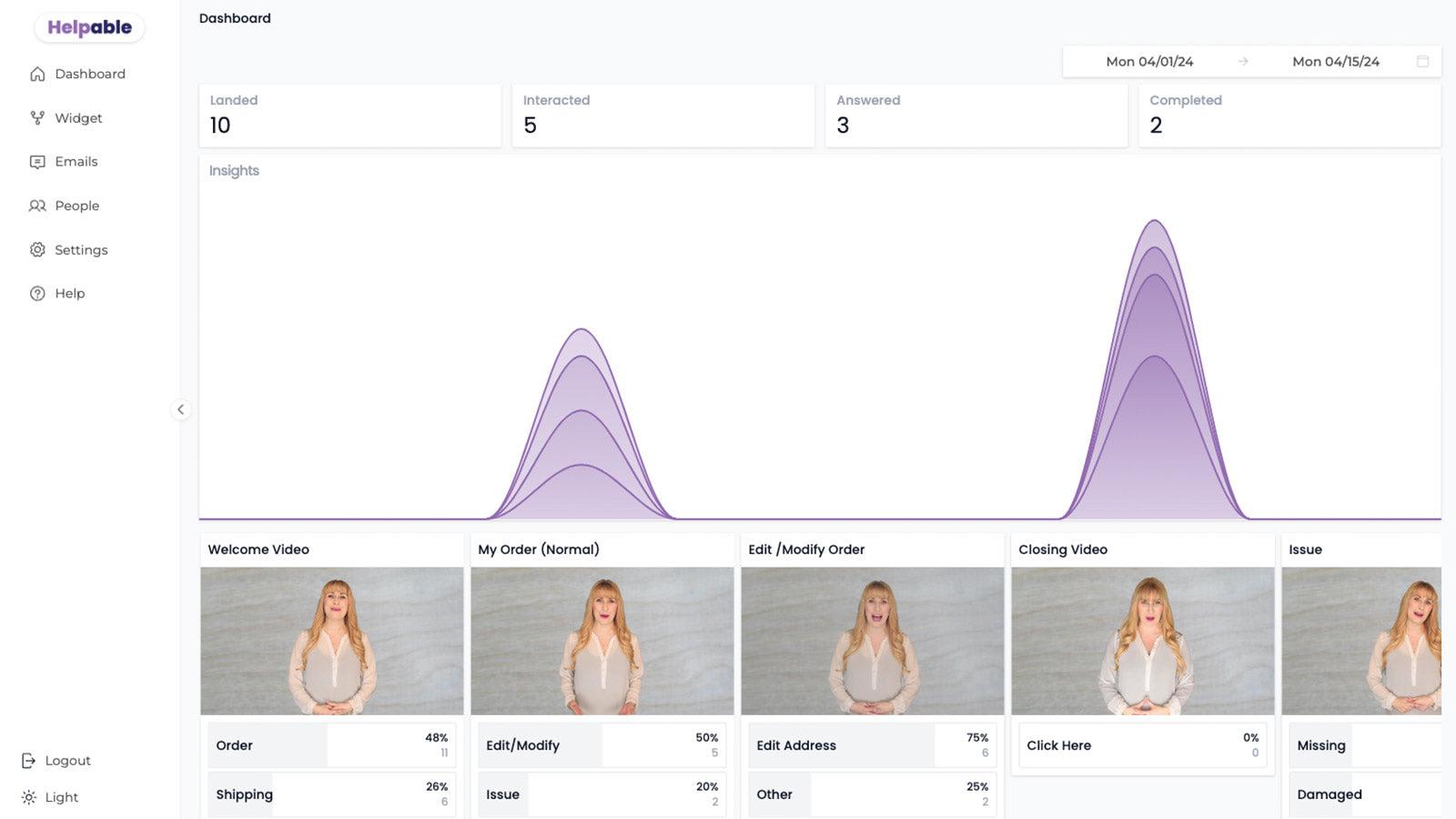Select the Dashboard home icon
Image resolution: width=1456 pixels, height=819 pixels.
coord(36,74)
